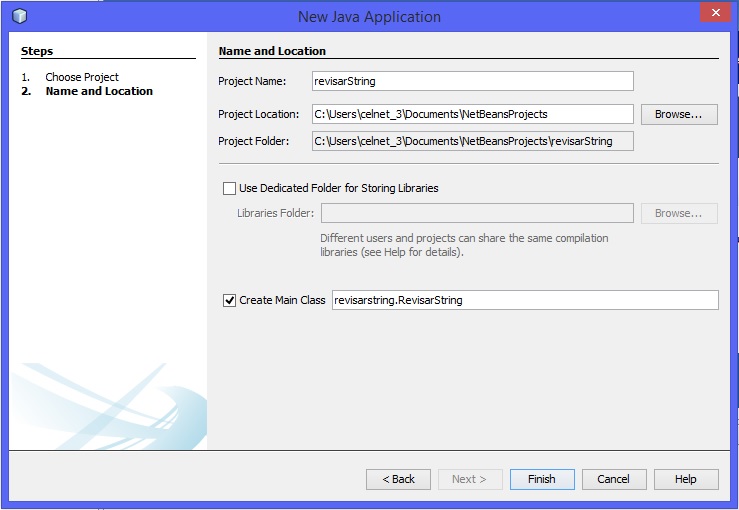Click the Name and Location panel heading
Image resolution: width=739 pixels, height=510 pixels.
[272, 51]
